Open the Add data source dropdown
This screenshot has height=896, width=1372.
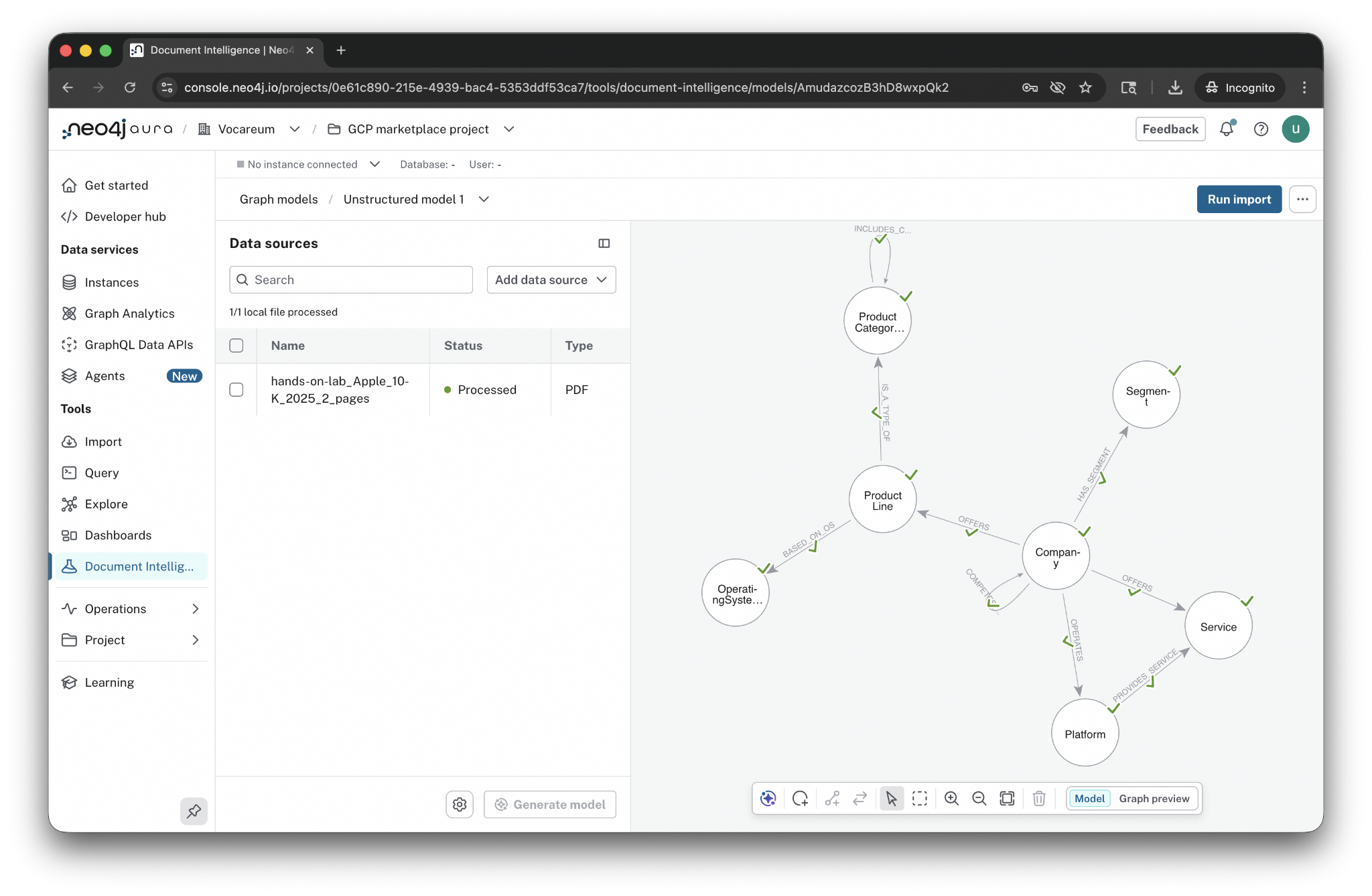[x=551, y=279]
